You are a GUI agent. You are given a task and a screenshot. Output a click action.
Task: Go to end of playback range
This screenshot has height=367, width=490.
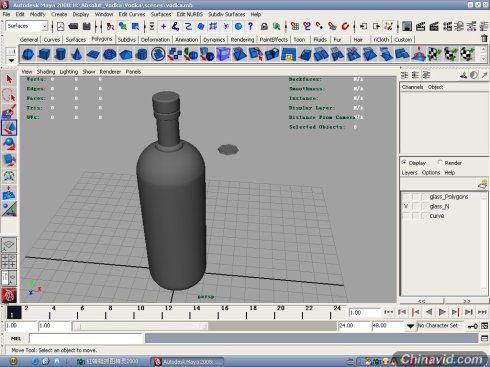[482, 312]
